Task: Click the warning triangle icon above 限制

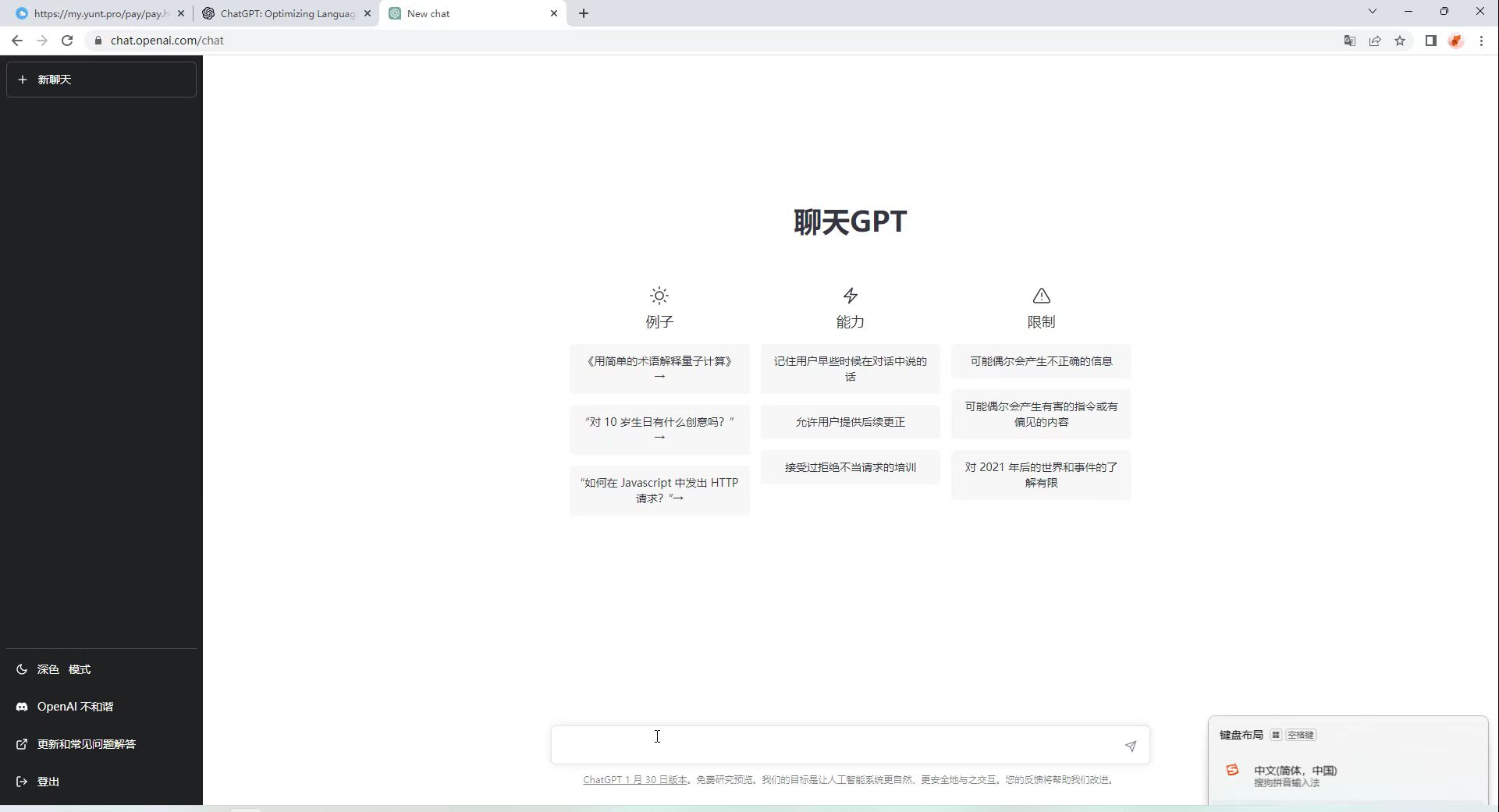Action: point(1041,296)
